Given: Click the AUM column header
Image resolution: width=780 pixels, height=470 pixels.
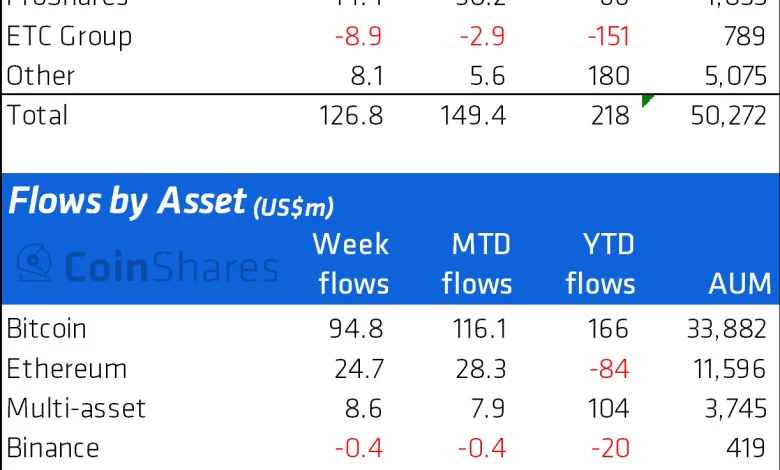Looking at the screenshot, I should tap(739, 284).
